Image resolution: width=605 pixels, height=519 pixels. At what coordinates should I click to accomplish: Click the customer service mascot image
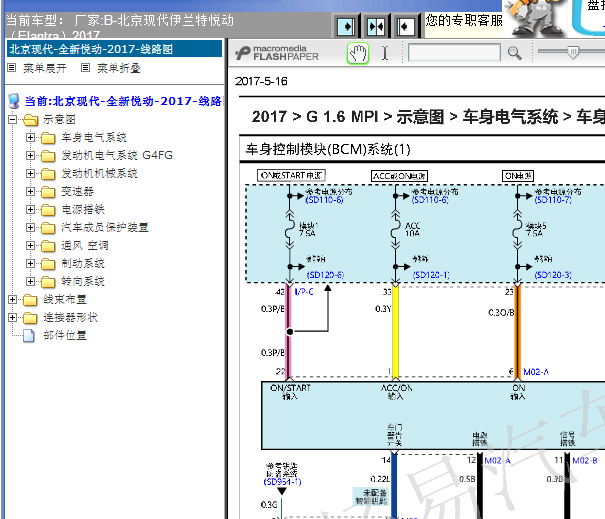(x=536, y=19)
